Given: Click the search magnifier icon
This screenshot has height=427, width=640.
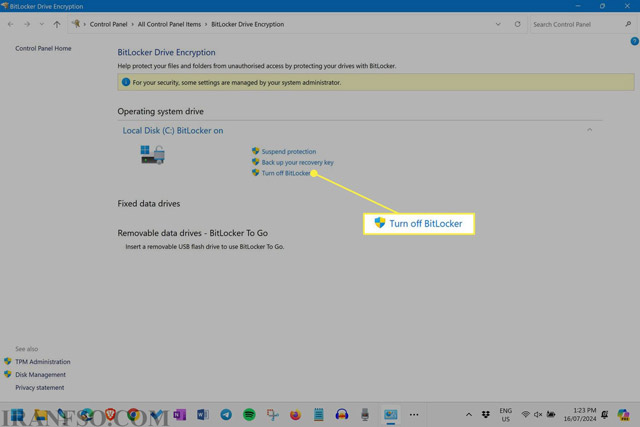Looking at the screenshot, I should pos(628,24).
